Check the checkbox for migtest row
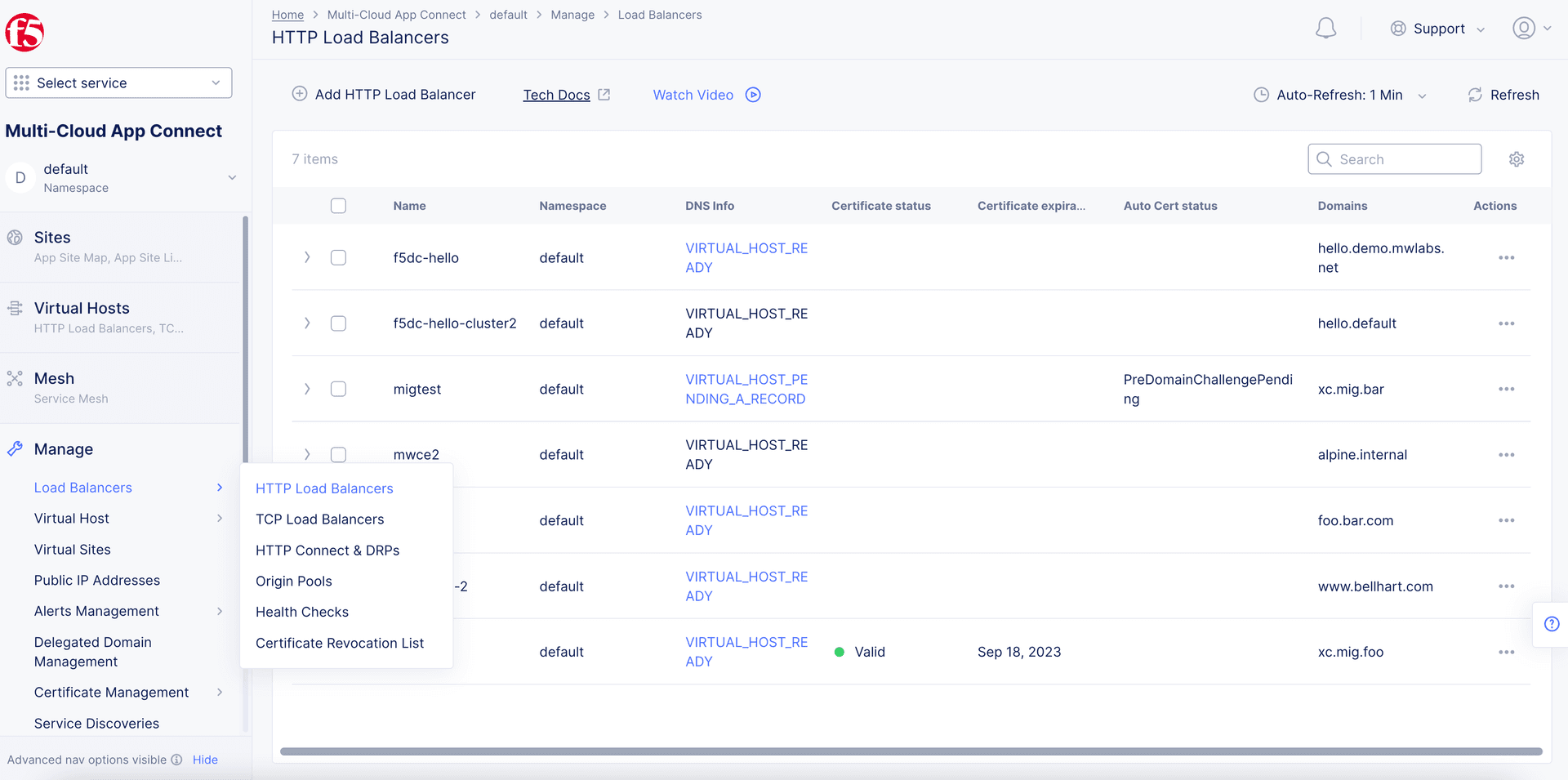Screen dimensions: 1568x780 [338, 389]
